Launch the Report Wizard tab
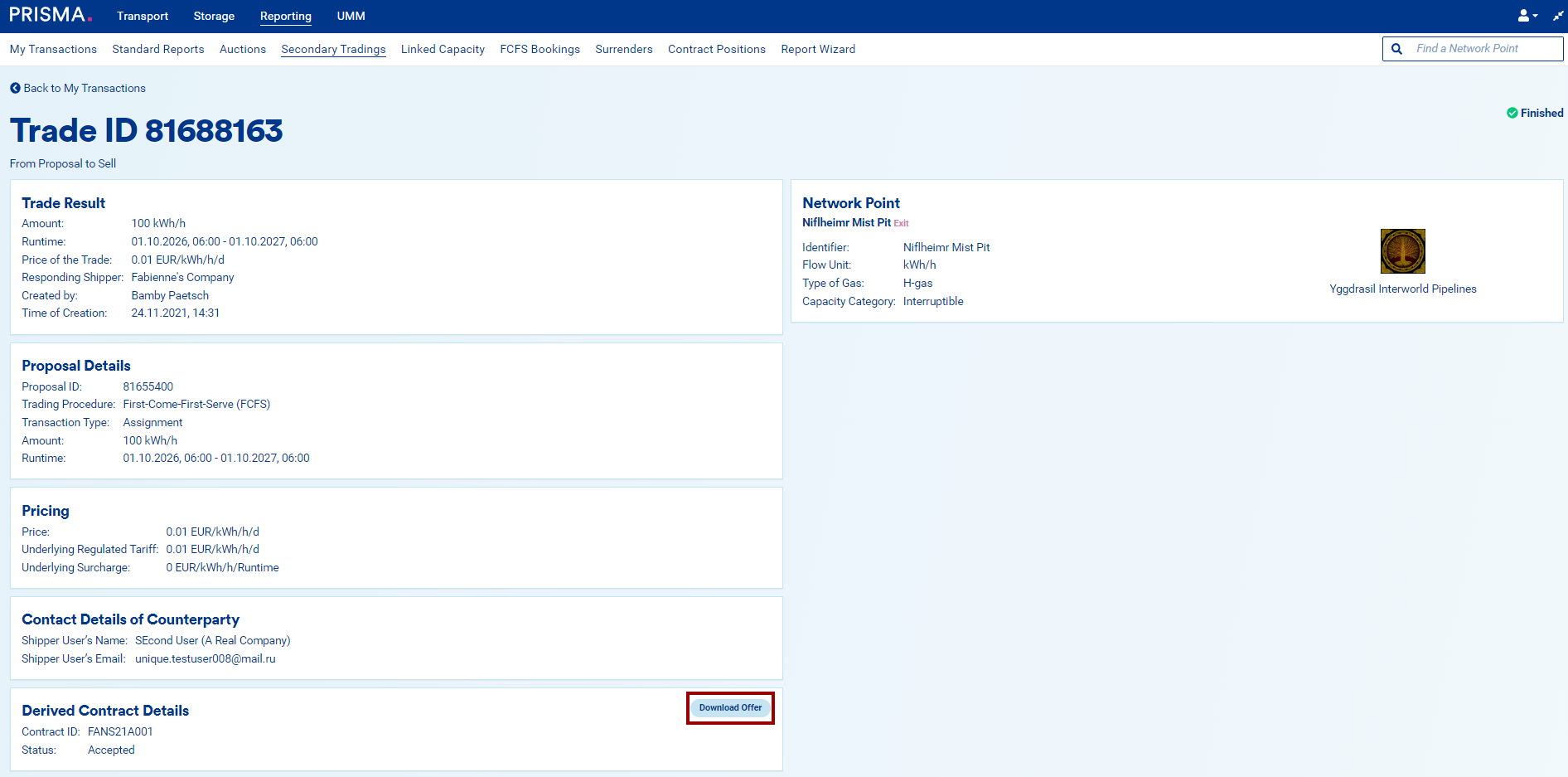 pyautogui.click(x=818, y=49)
